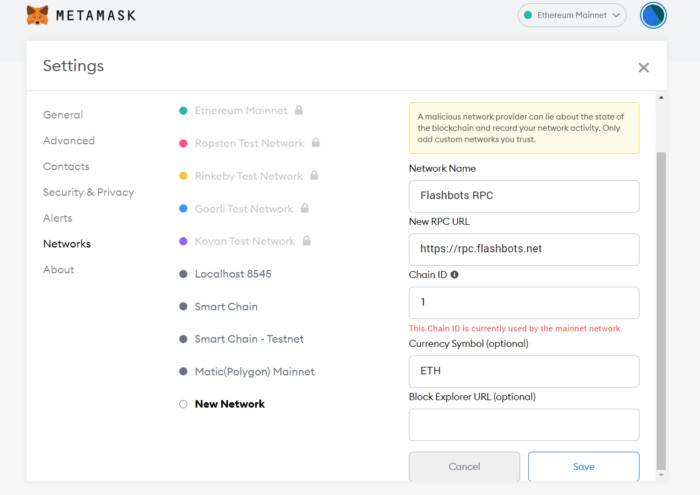Click the Save button
This screenshot has height=495, width=700.
tap(583, 466)
